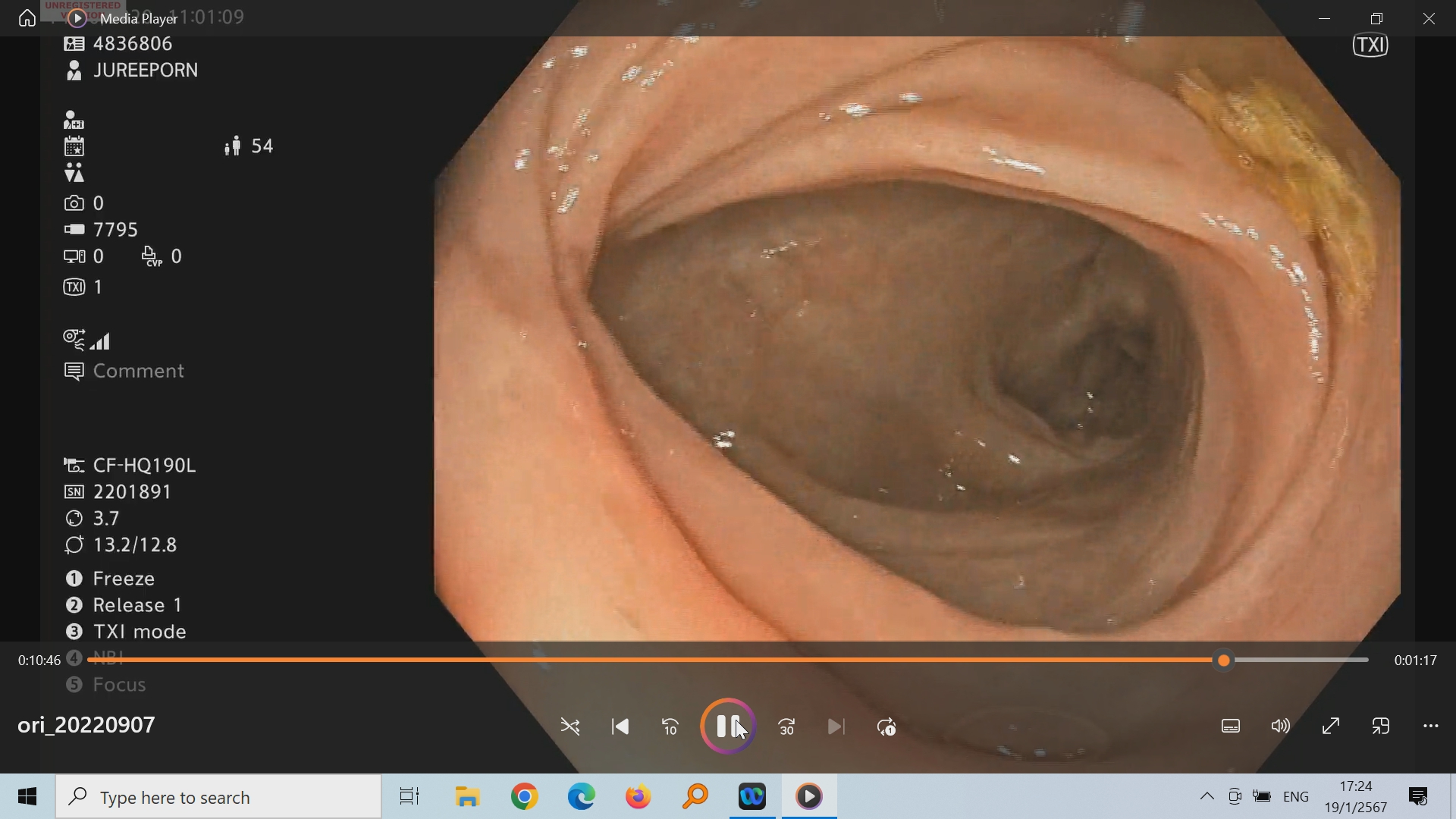Click the seek bar position handle
1456x819 pixels.
[x=1224, y=661]
